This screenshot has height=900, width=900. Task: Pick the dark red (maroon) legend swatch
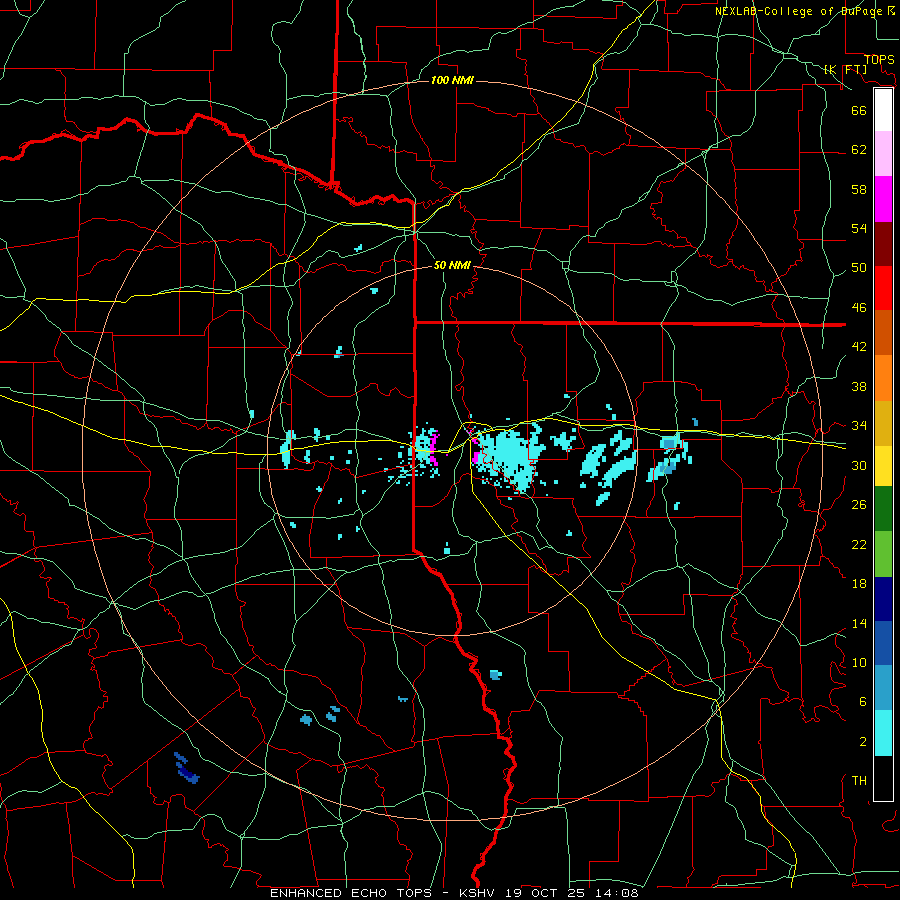pos(883,243)
